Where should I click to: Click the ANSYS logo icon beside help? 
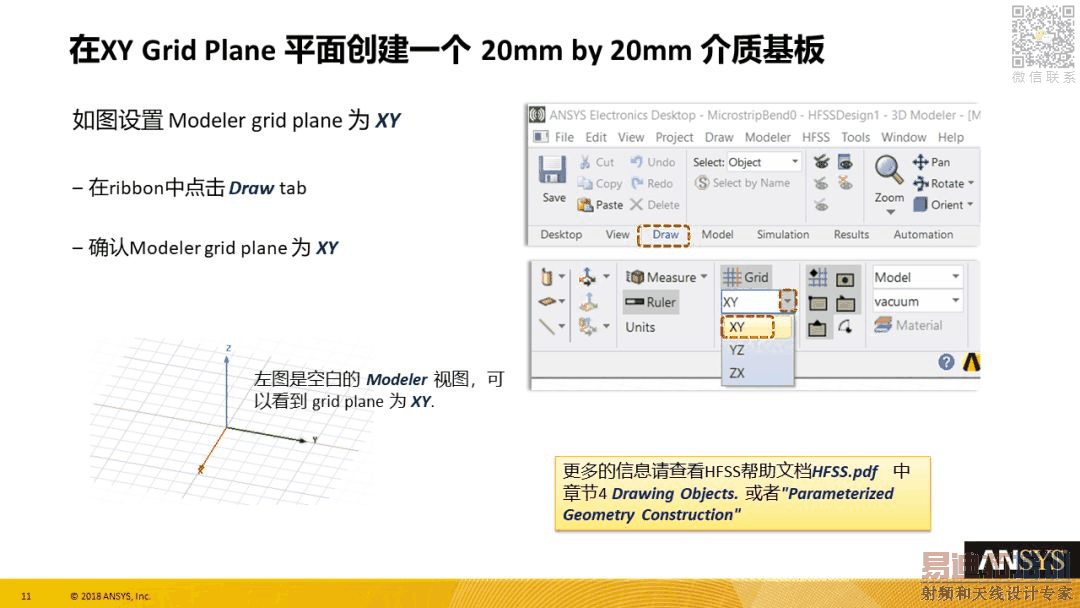click(x=971, y=361)
